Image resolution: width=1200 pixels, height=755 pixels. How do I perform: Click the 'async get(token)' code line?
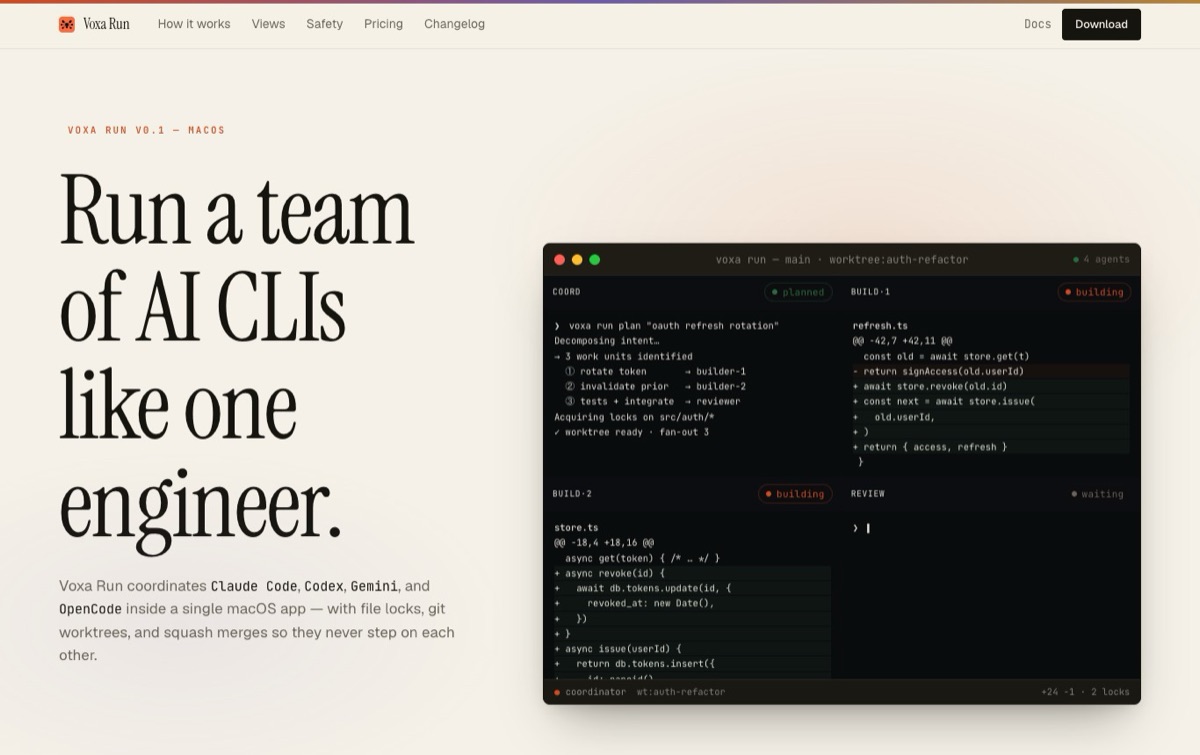click(x=642, y=558)
